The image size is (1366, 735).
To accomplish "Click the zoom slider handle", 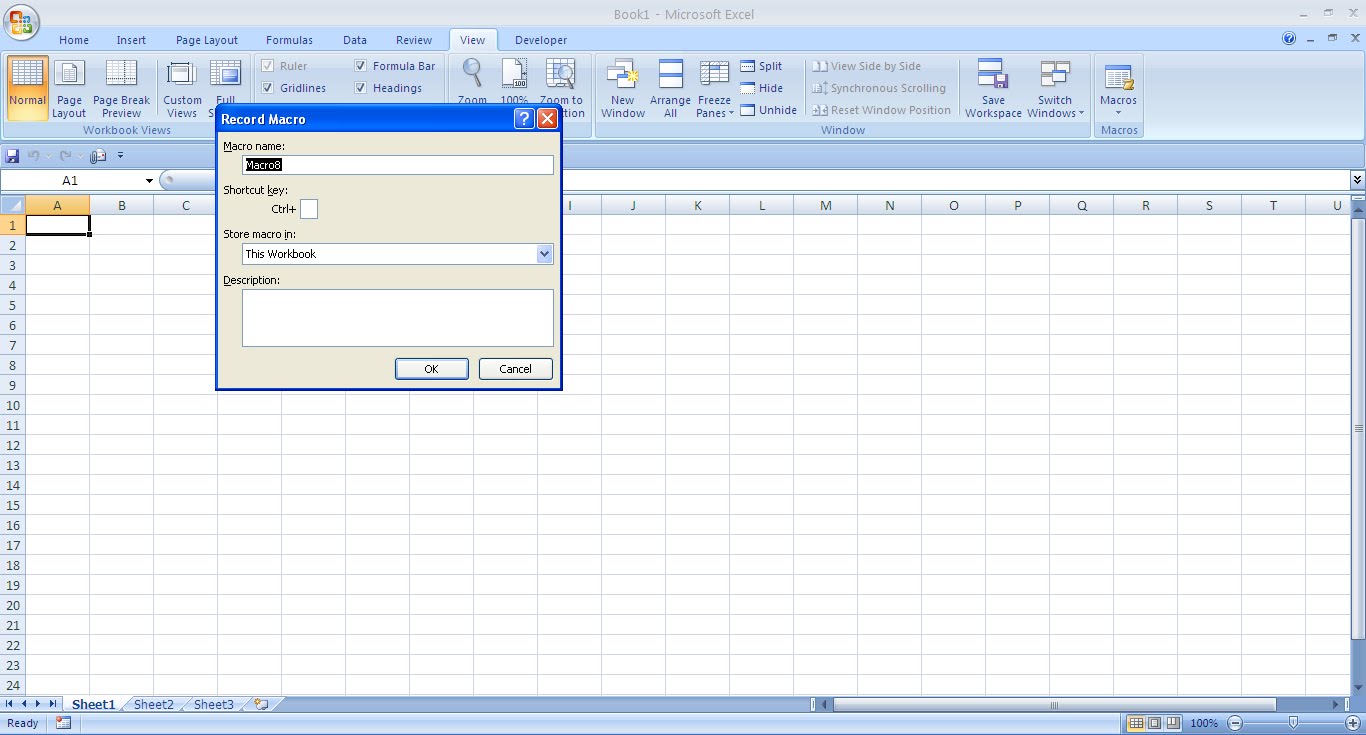I will (1294, 722).
